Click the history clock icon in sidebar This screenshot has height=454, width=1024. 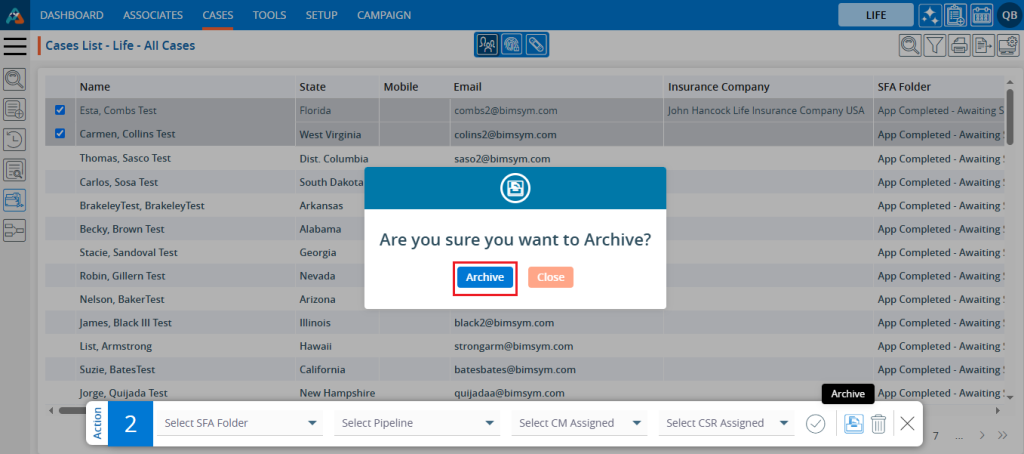[x=15, y=139]
